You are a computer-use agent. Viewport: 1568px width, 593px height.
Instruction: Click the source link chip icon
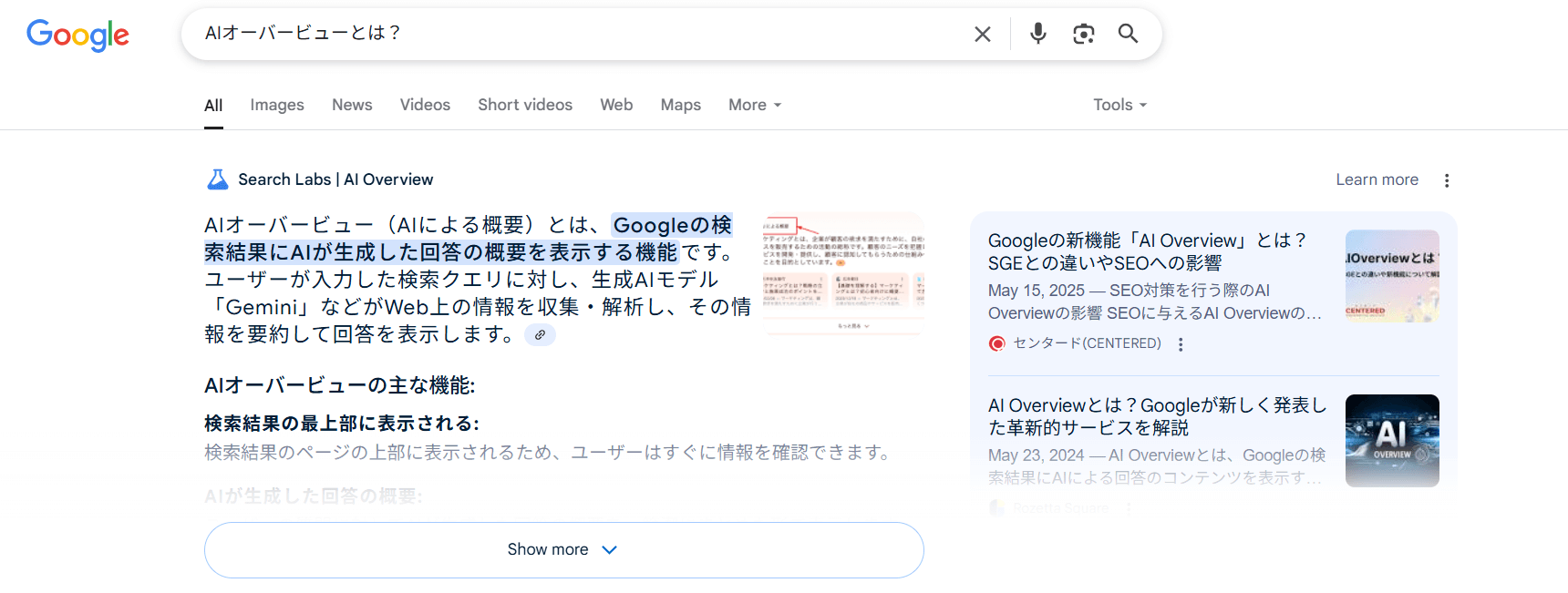pos(540,335)
